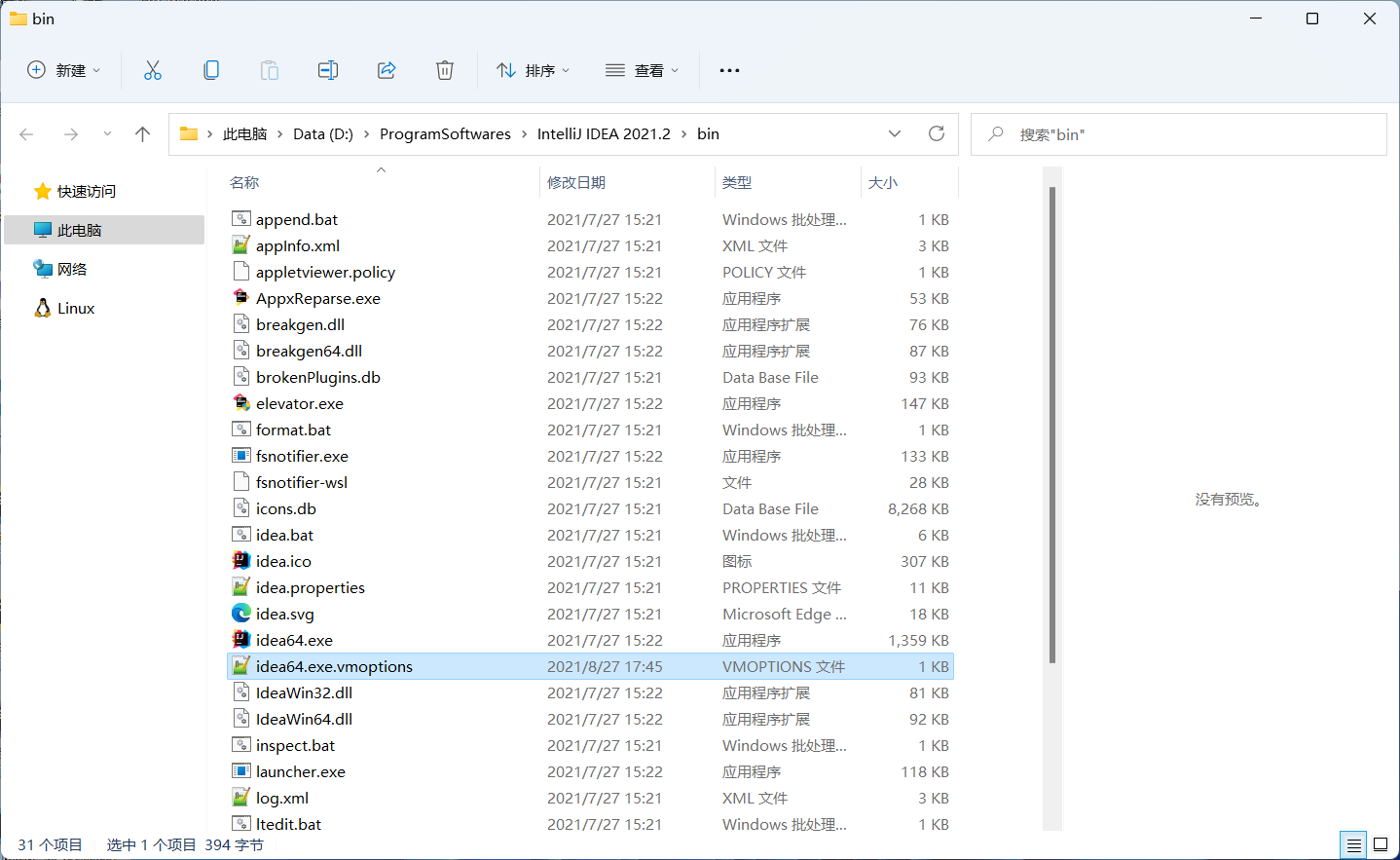Expand the address bar history dropdown

(895, 133)
